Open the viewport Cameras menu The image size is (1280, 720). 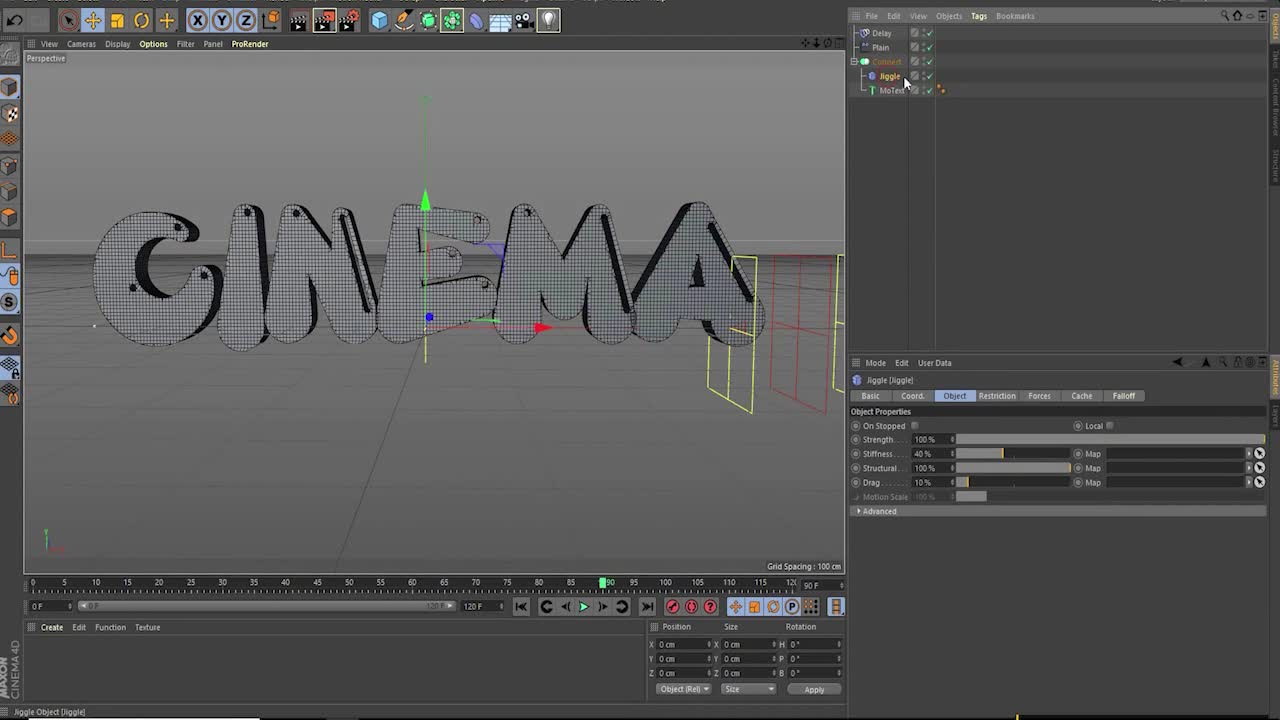point(81,44)
